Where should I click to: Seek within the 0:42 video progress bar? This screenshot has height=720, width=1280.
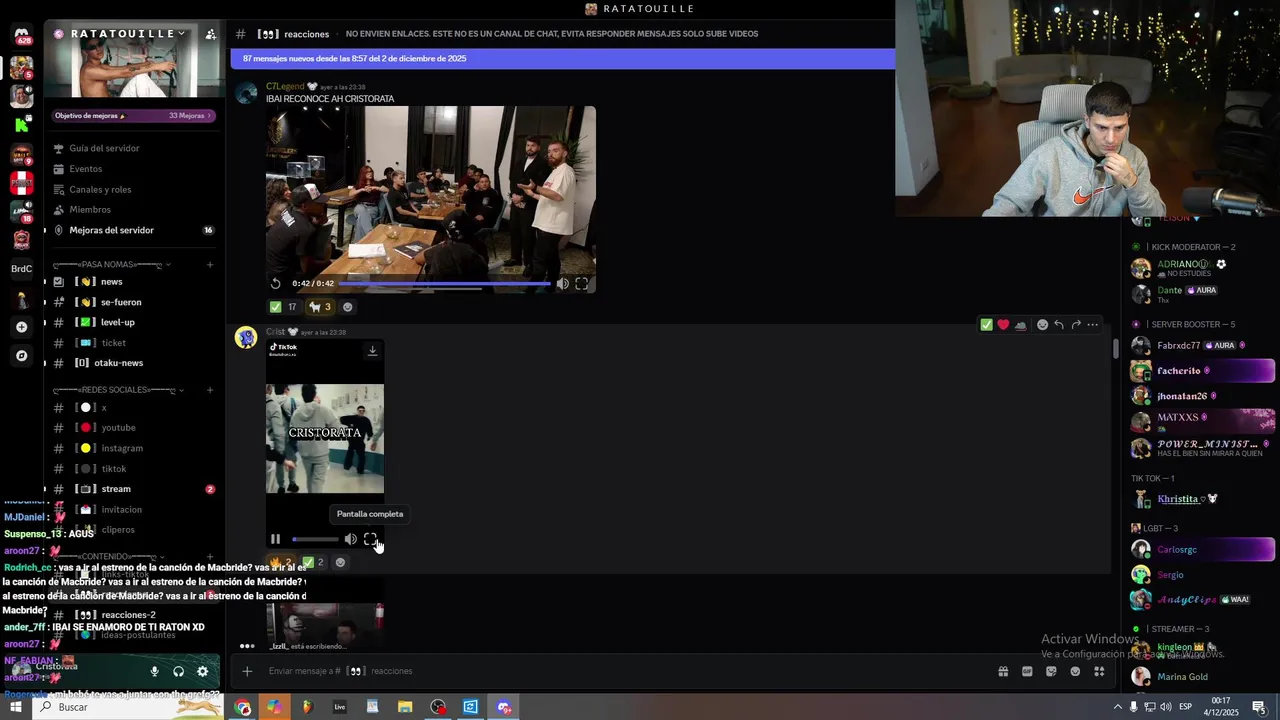point(445,284)
